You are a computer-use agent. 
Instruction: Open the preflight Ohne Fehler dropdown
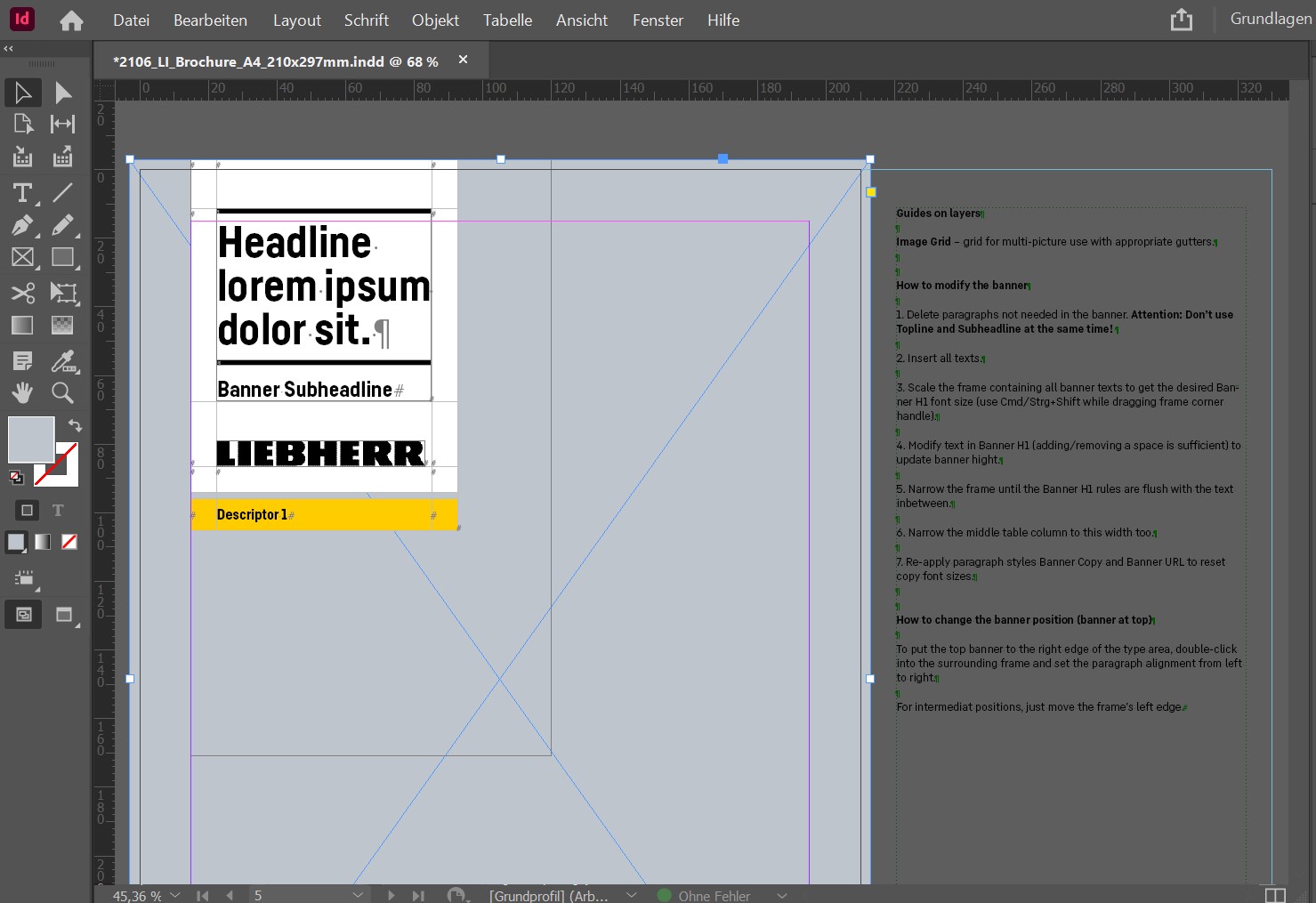(x=782, y=895)
